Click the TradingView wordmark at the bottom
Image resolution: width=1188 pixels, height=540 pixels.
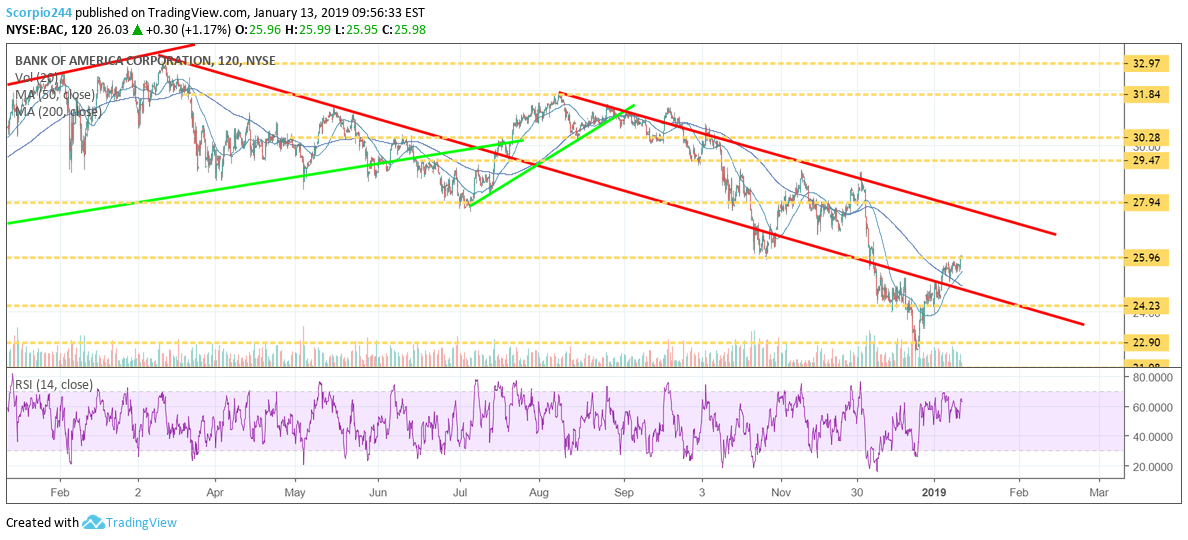tap(141, 522)
